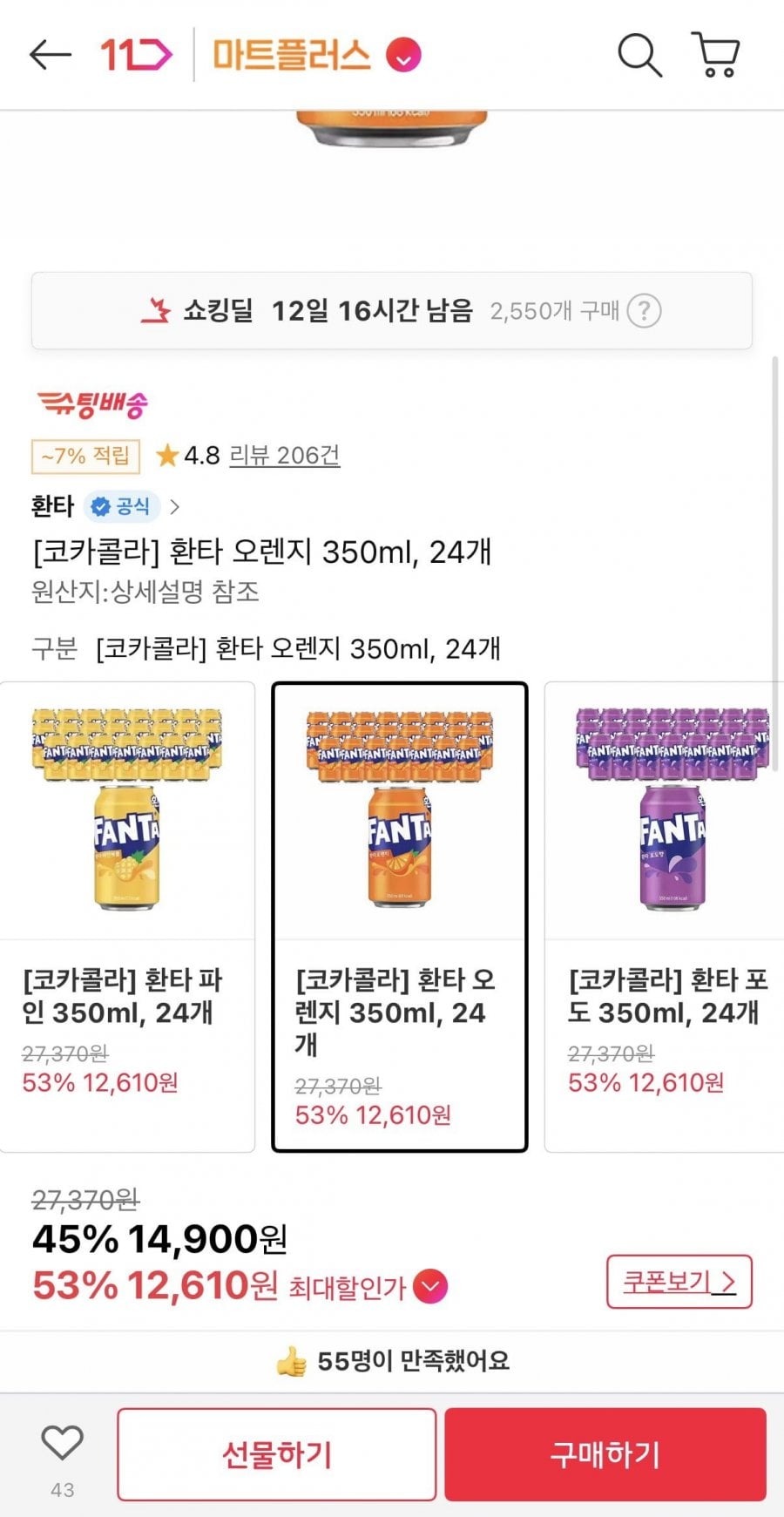Tap the selected Fanta Orange option thumbnail
The height and width of the screenshot is (1517, 784).
coord(400,810)
